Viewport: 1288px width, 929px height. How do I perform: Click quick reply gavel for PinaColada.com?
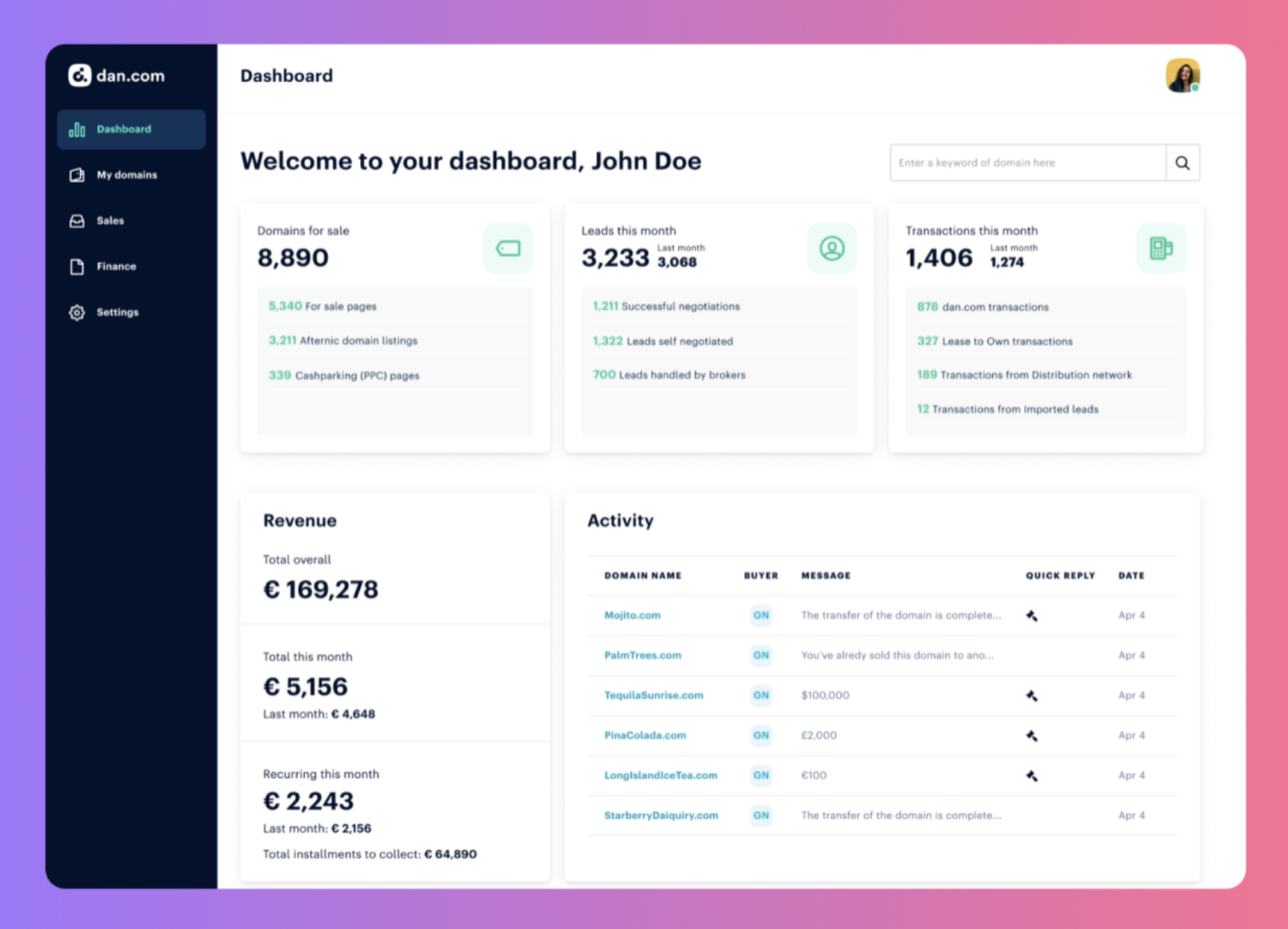click(1032, 736)
